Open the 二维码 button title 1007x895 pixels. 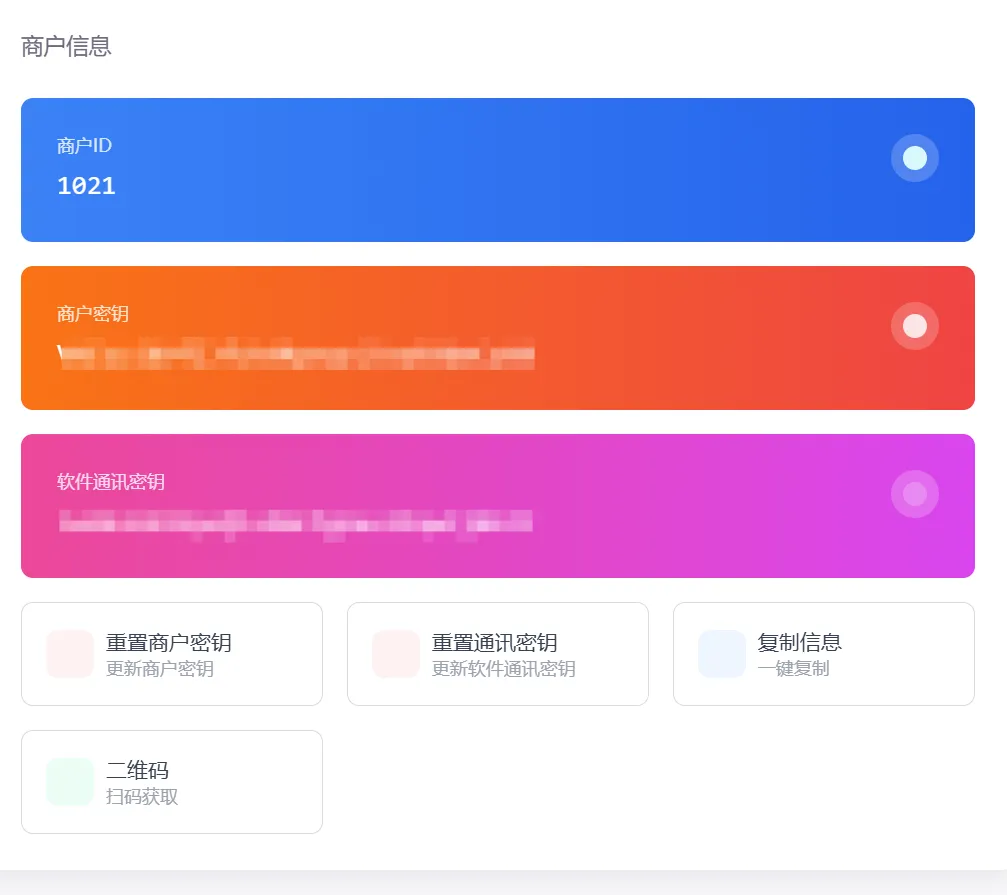(x=137, y=770)
